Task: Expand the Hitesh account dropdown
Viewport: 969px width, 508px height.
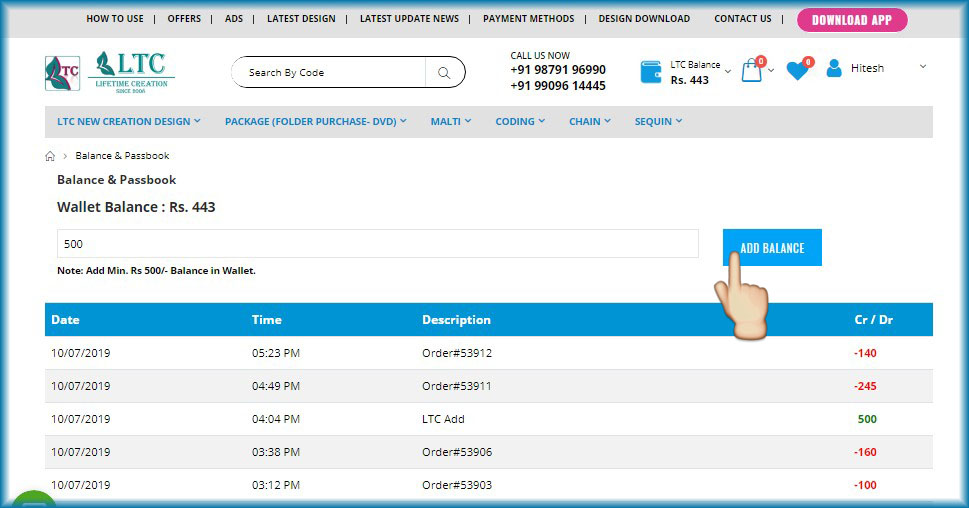Action: pyautogui.click(x=922, y=67)
